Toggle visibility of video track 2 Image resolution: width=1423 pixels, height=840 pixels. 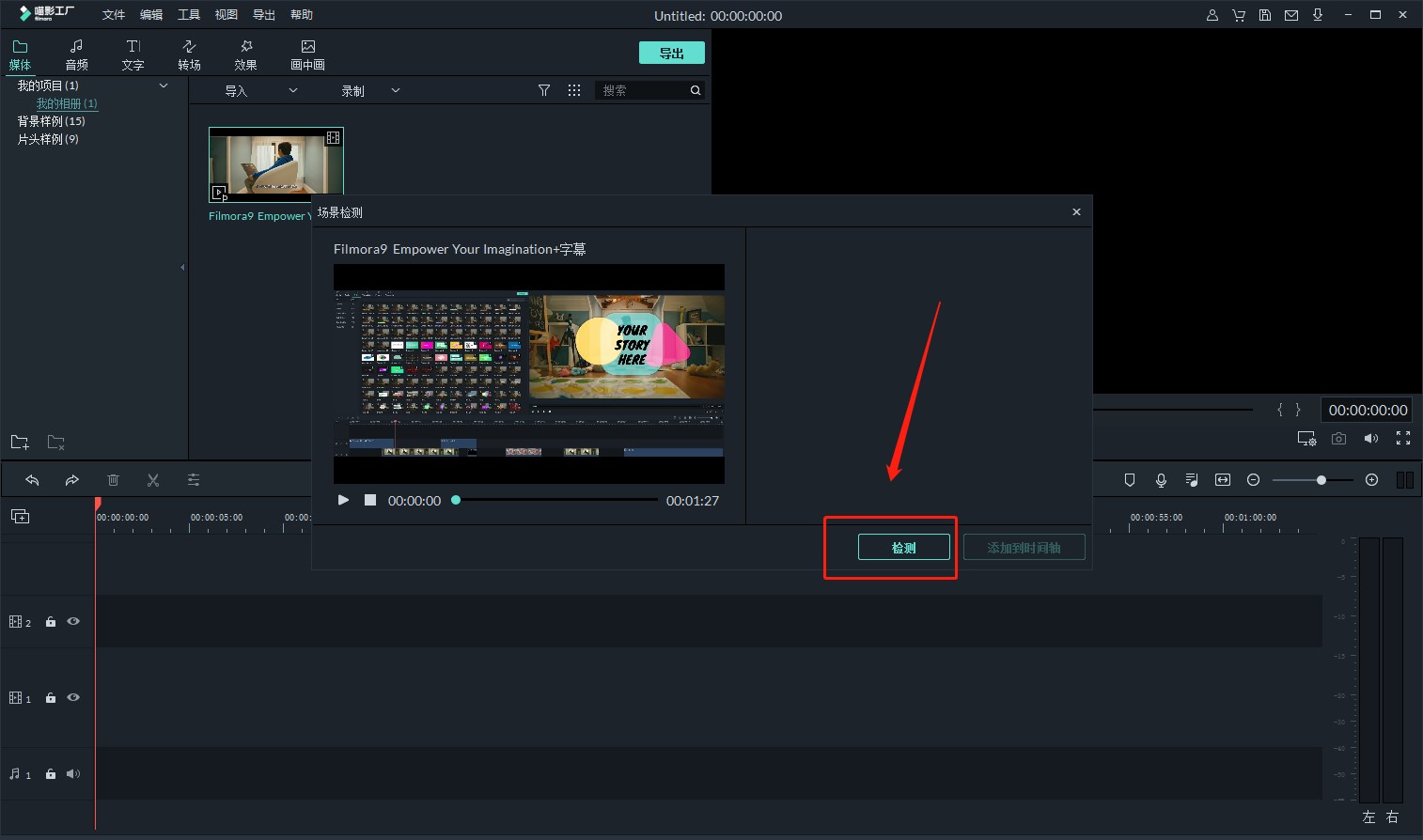[x=73, y=621]
